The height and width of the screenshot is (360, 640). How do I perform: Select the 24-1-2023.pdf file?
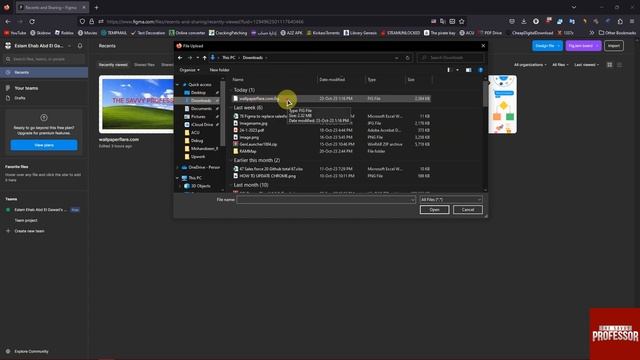(x=331, y=130)
